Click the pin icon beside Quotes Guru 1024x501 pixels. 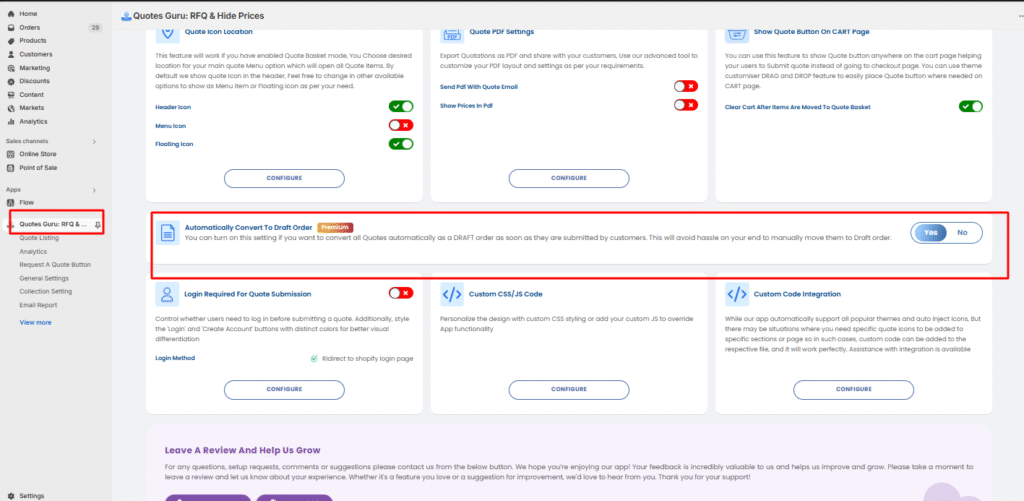click(97, 224)
